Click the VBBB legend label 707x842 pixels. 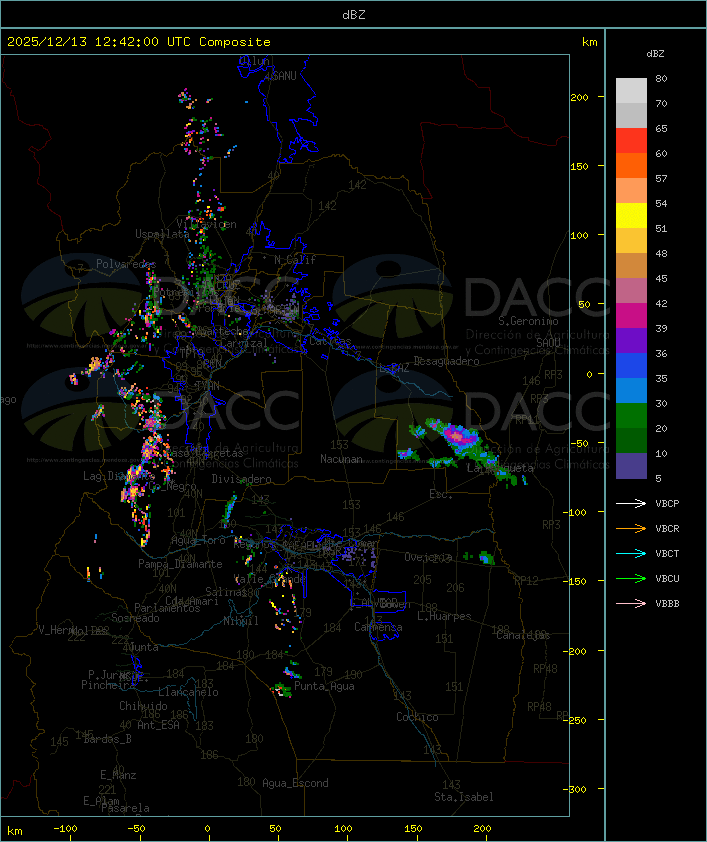(x=667, y=604)
